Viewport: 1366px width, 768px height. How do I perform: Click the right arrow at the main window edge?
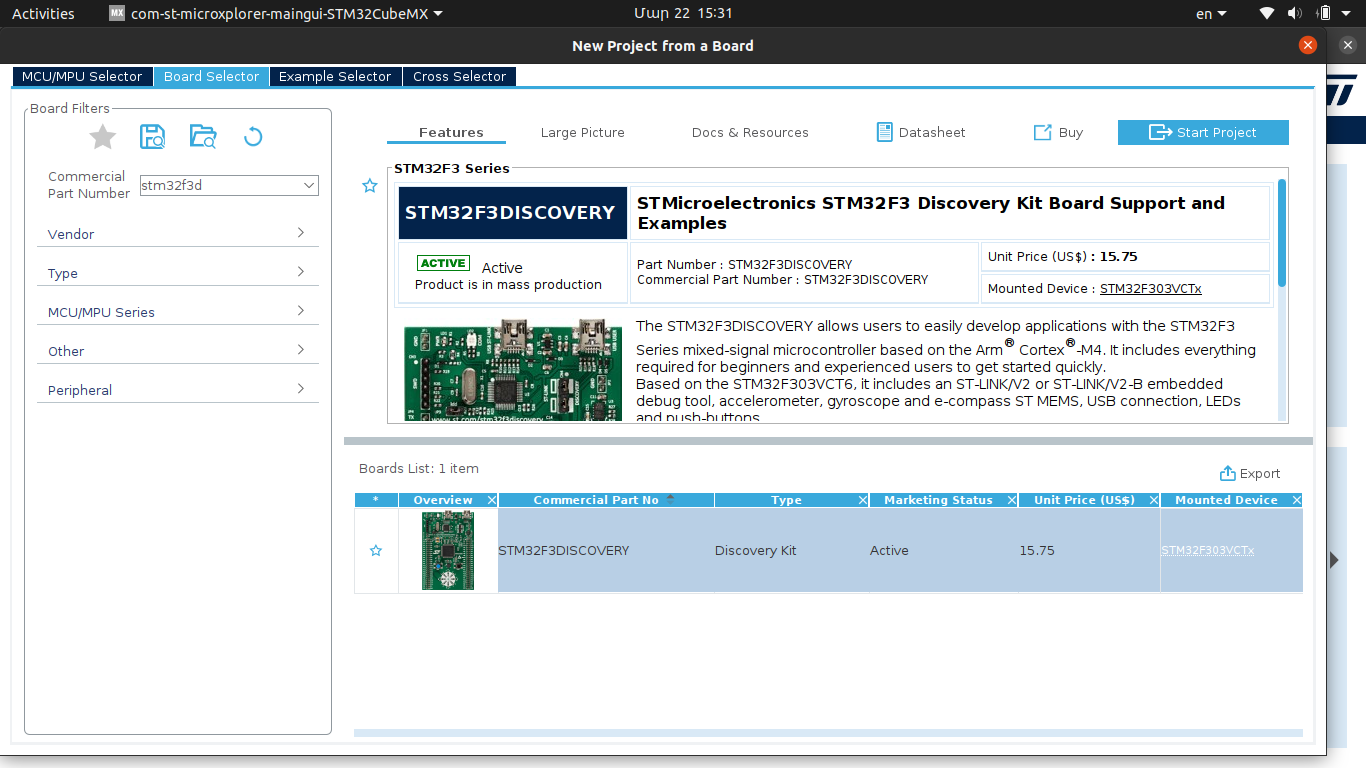[1334, 560]
